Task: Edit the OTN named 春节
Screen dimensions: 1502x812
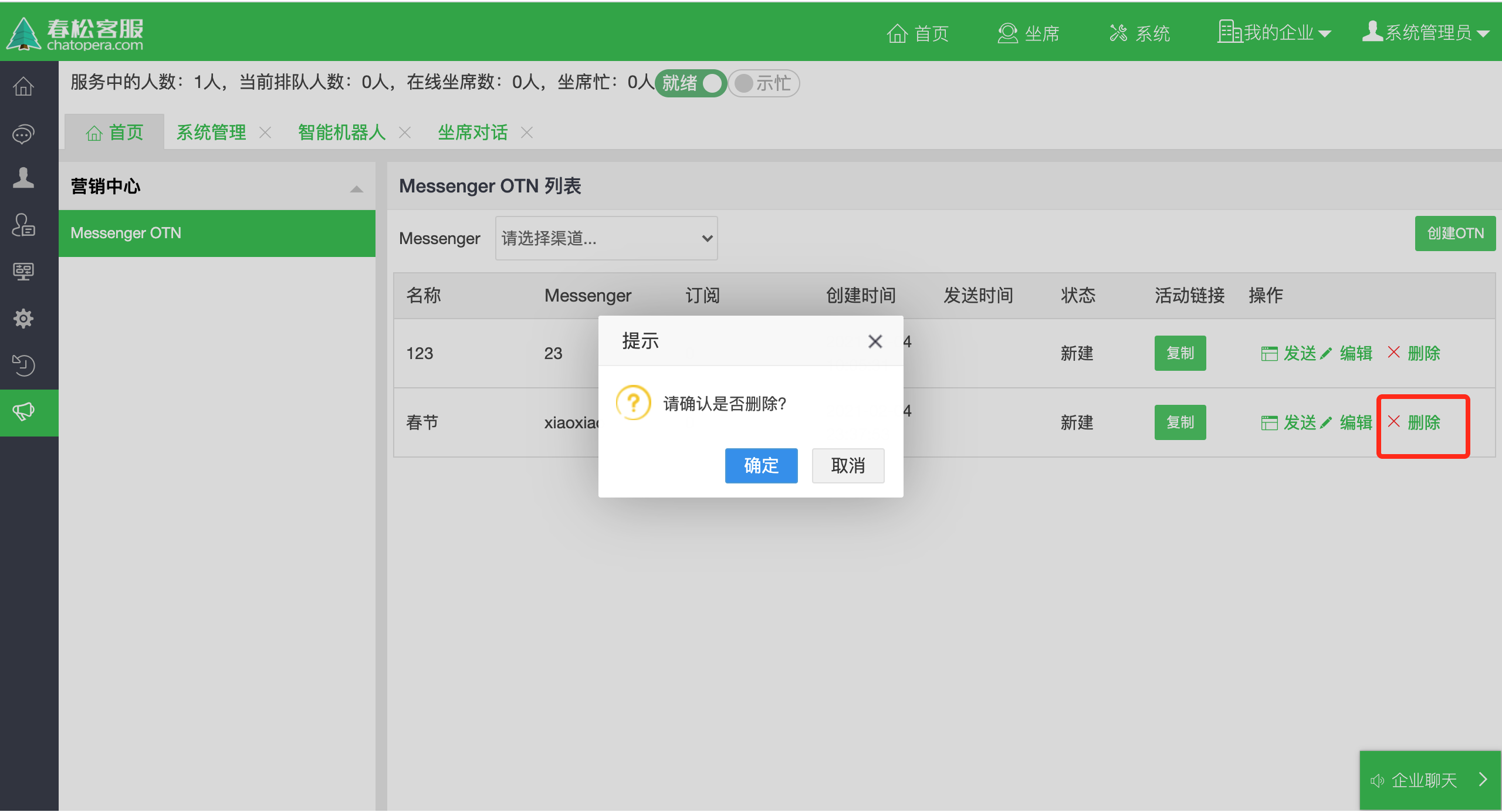Action: pos(1347,422)
